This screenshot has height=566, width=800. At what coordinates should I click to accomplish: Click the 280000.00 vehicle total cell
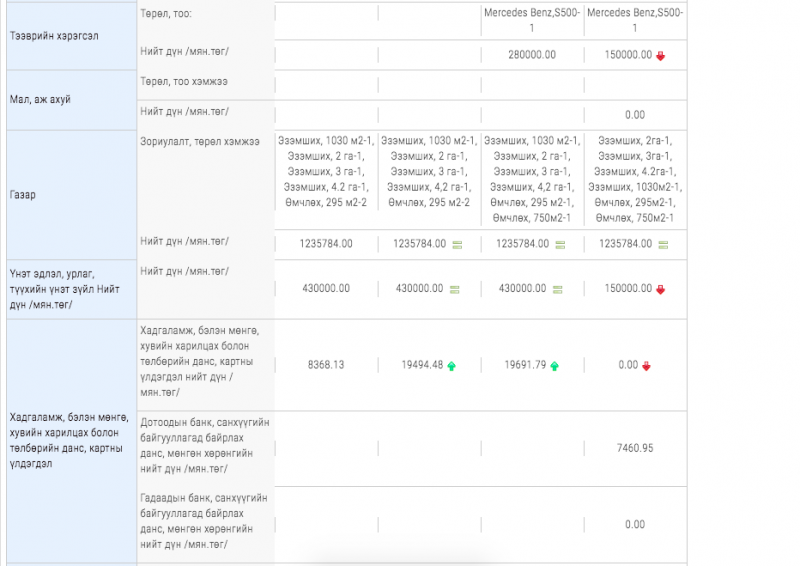pyautogui.click(x=531, y=55)
